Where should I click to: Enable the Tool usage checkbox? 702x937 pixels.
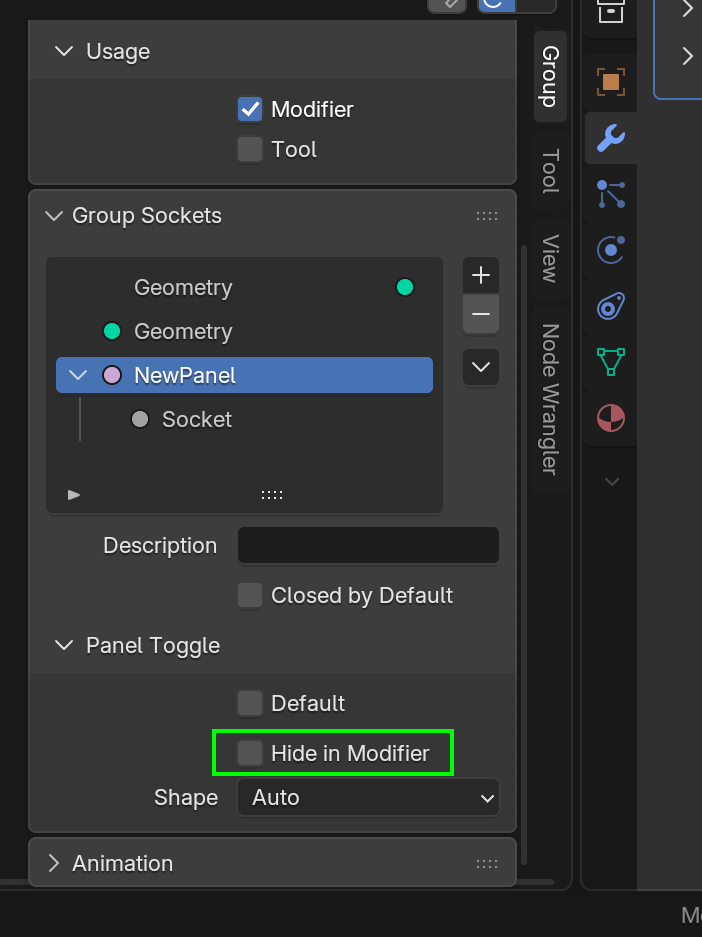pos(250,149)
